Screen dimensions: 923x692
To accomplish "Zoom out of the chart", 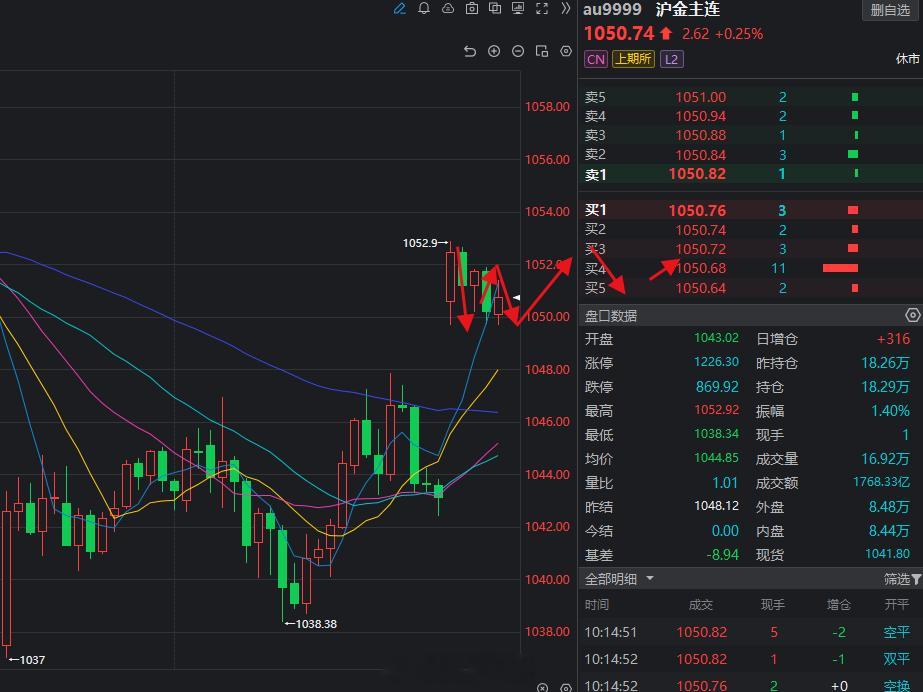I will pyautogui.click(x=518, y=51).
